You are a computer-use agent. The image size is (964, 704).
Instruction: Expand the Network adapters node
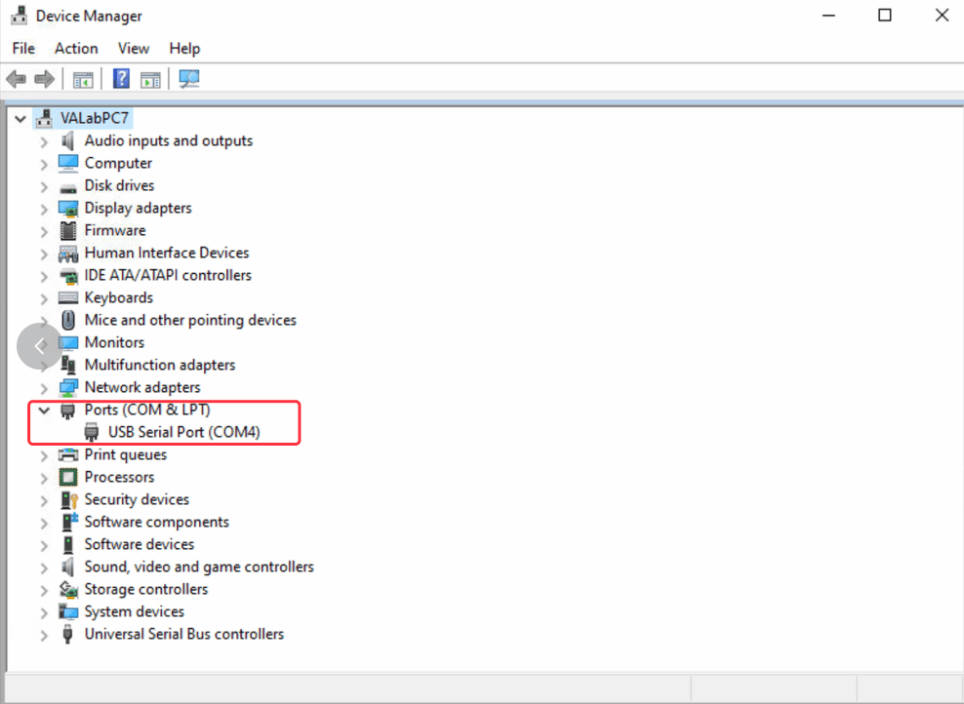pyautogui.click(x=43, y=388)
